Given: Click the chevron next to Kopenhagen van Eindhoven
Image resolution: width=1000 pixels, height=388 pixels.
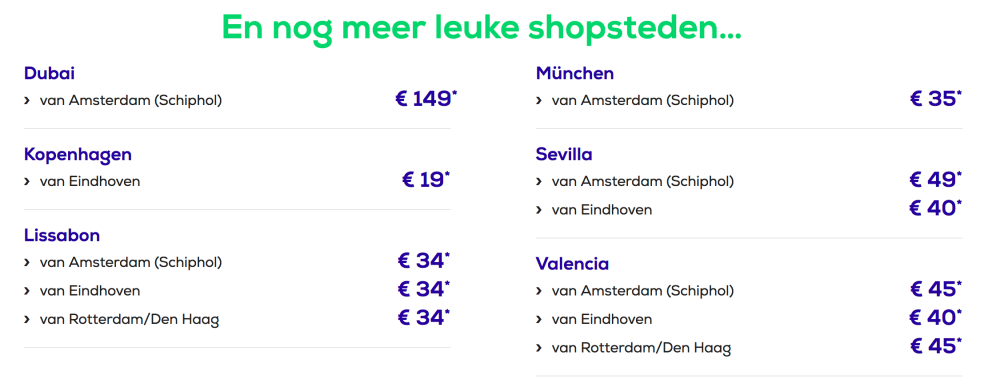Looking at the screenshot, I should pos(27,182).
